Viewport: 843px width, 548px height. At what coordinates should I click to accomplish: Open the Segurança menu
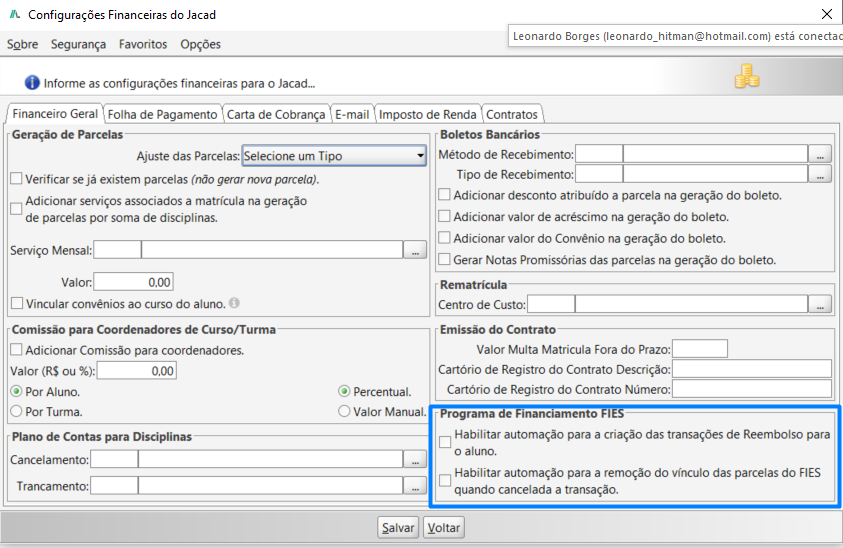tap(78, 44)
